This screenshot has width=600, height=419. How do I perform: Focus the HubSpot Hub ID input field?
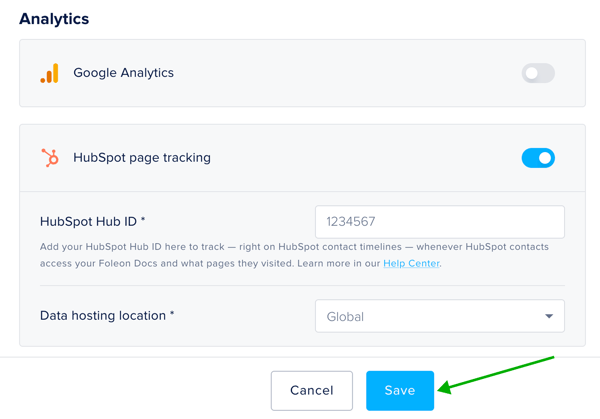439,222
